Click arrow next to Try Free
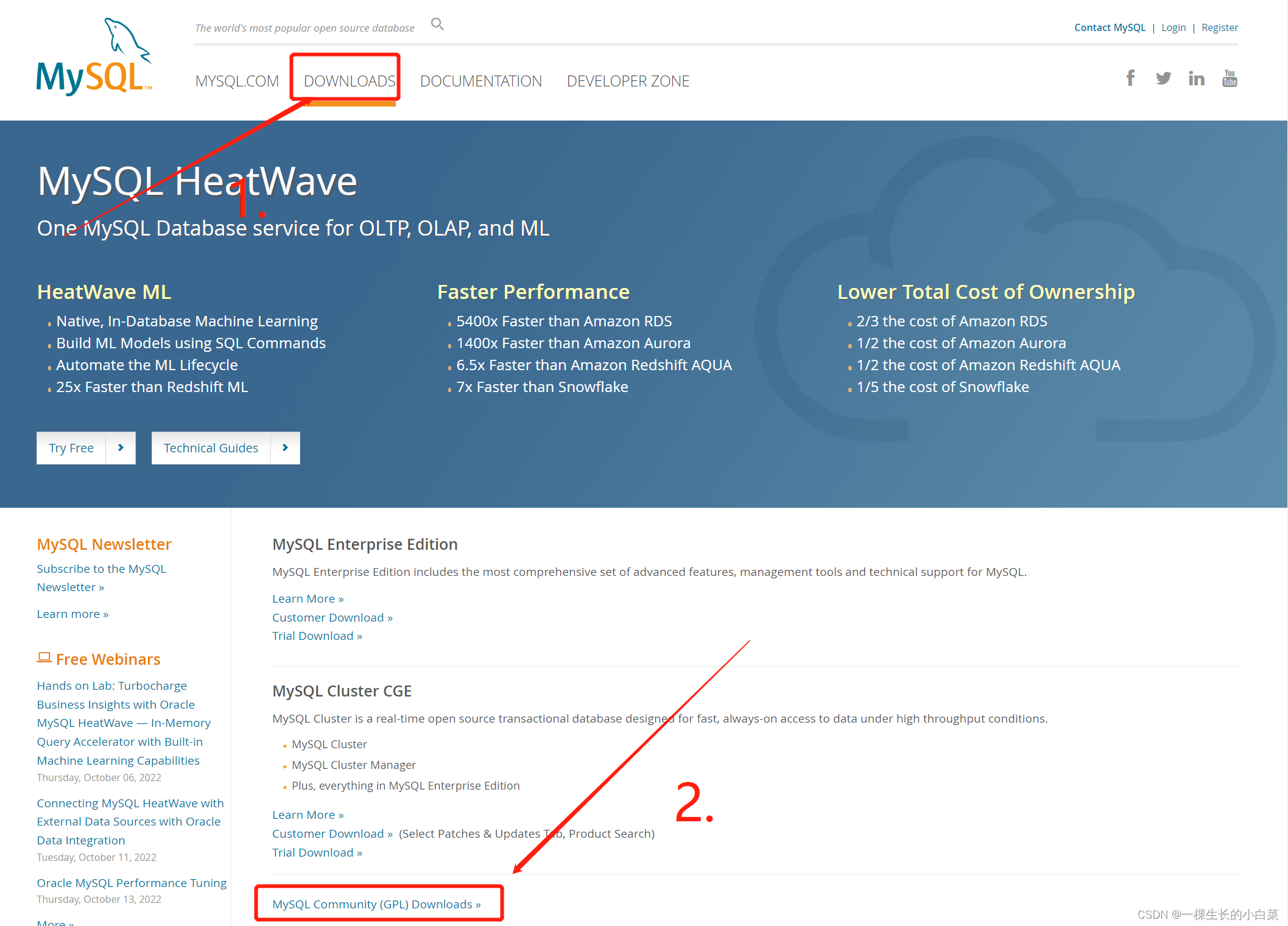 coord(121,448)
